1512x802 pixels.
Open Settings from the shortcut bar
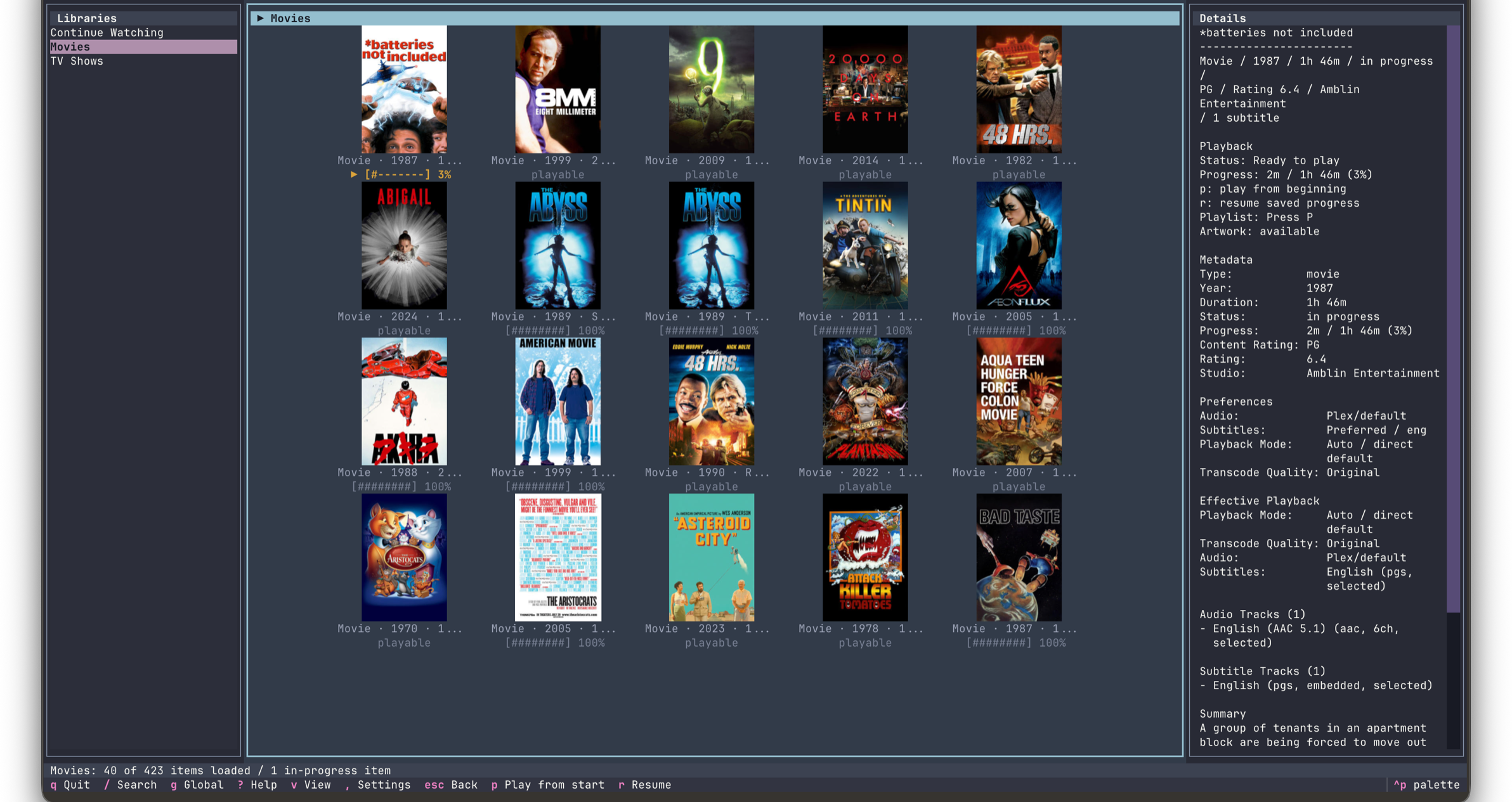(377, 785)
